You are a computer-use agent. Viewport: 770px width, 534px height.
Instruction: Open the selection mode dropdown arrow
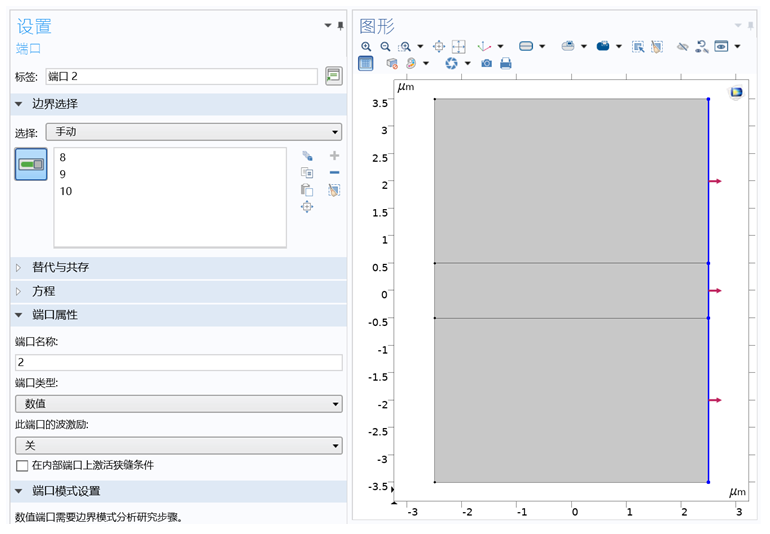(542, 47)
